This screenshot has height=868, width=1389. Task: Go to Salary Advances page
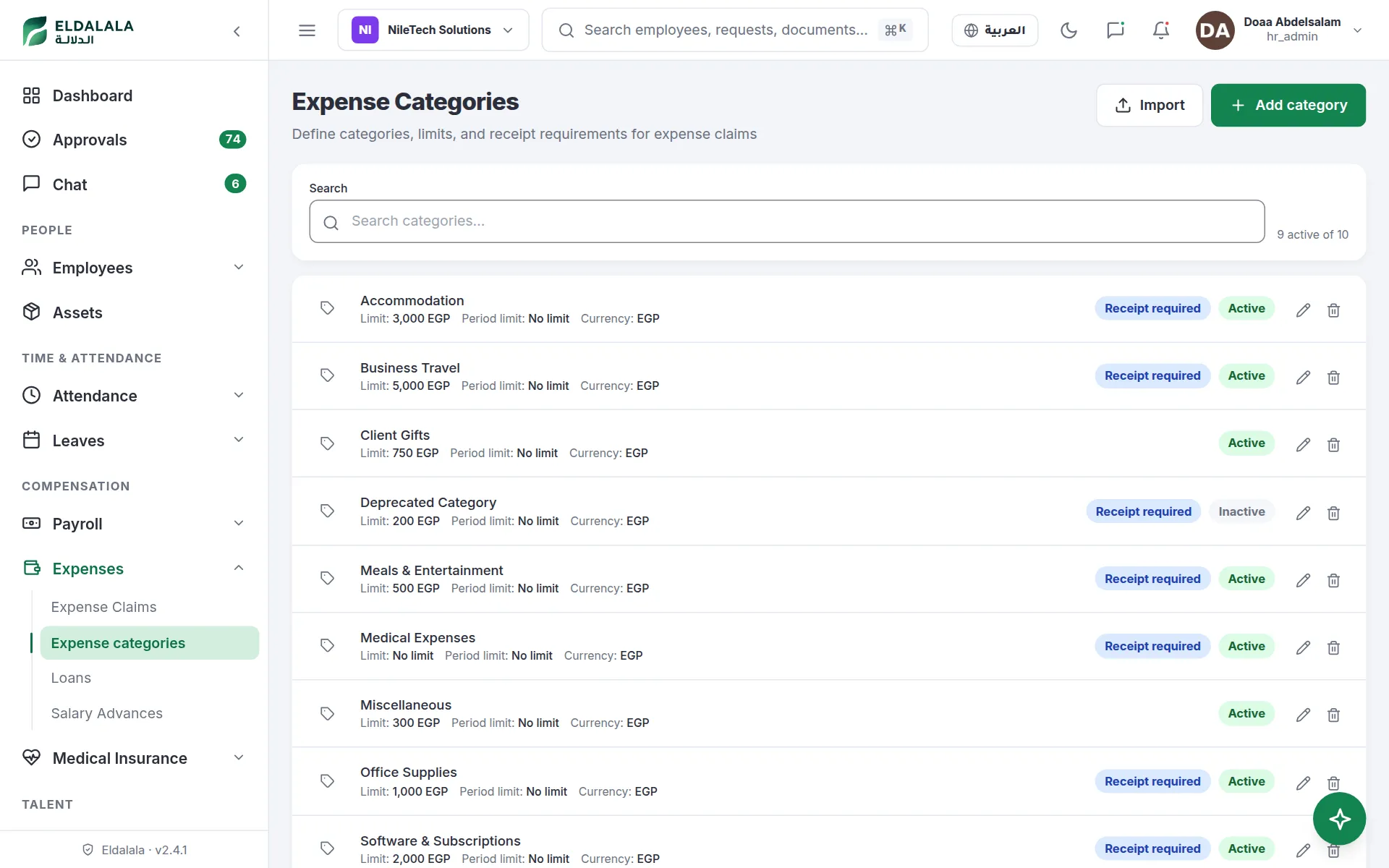coord(149,714)
